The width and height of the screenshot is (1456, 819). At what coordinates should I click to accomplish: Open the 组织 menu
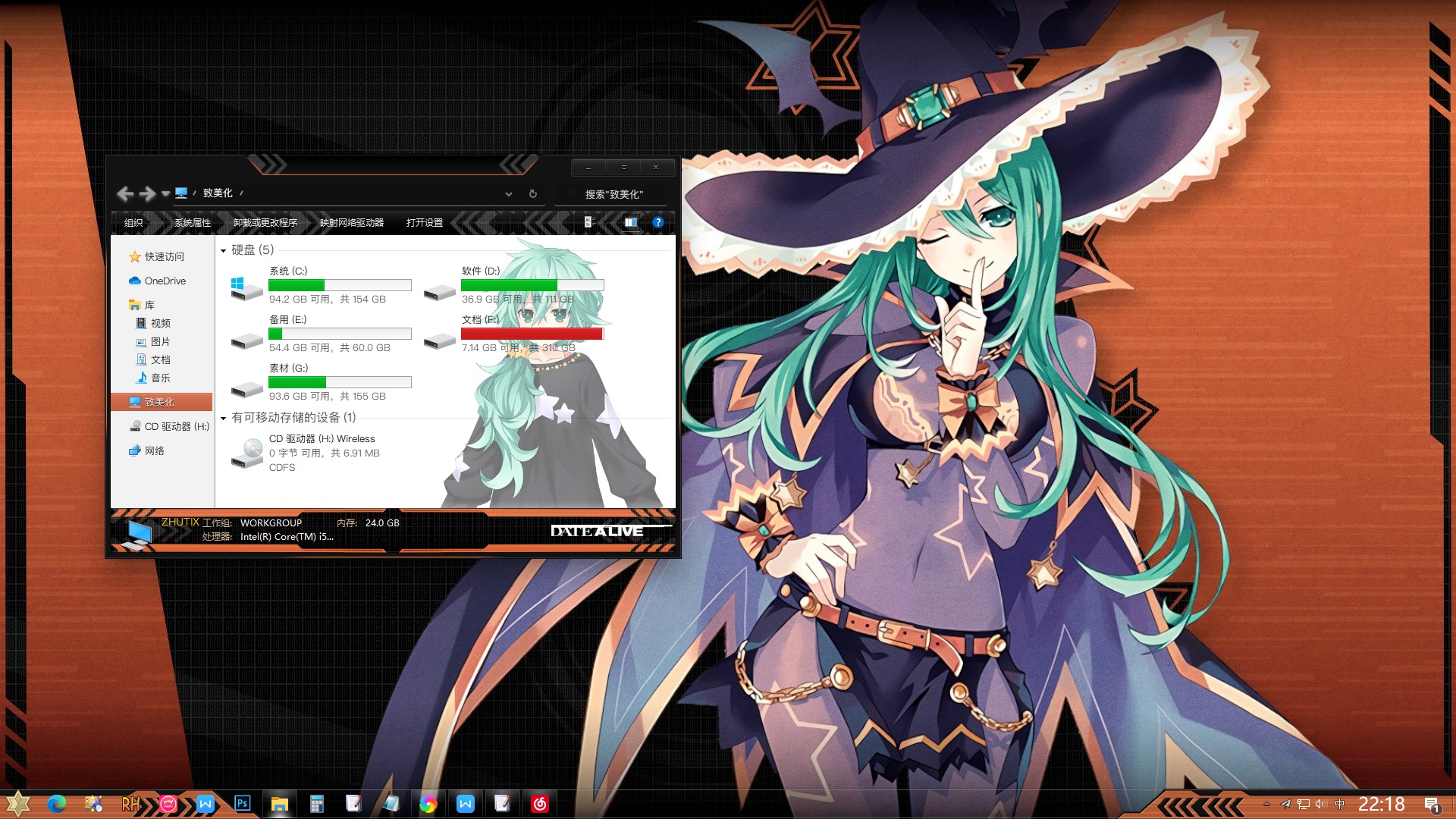(x=133, y=222)
